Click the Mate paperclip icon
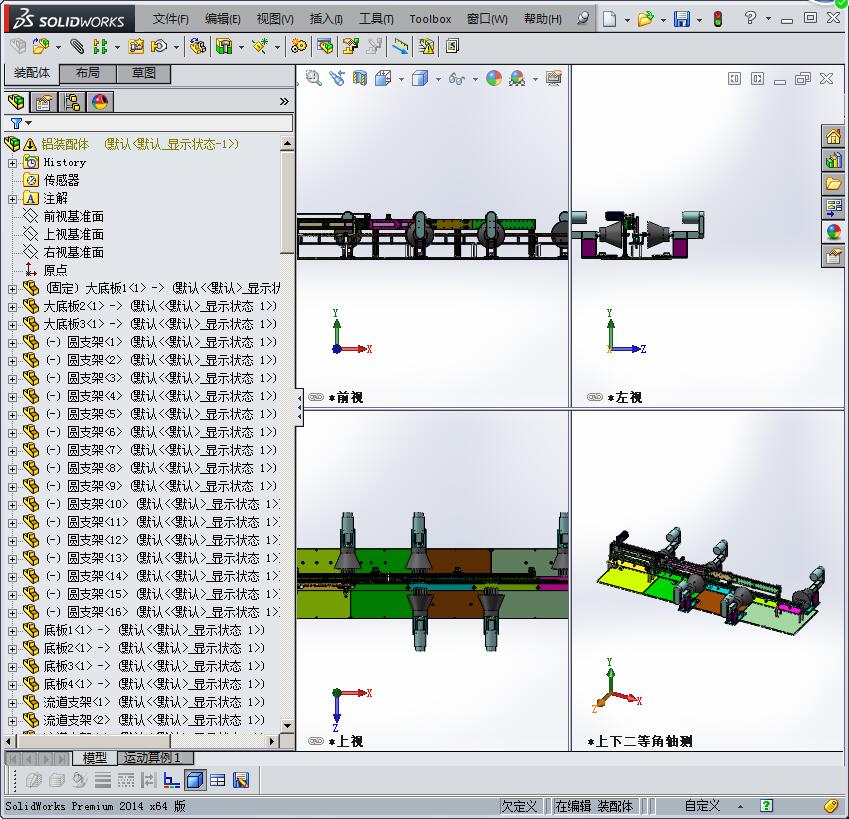 click(77, 47)
